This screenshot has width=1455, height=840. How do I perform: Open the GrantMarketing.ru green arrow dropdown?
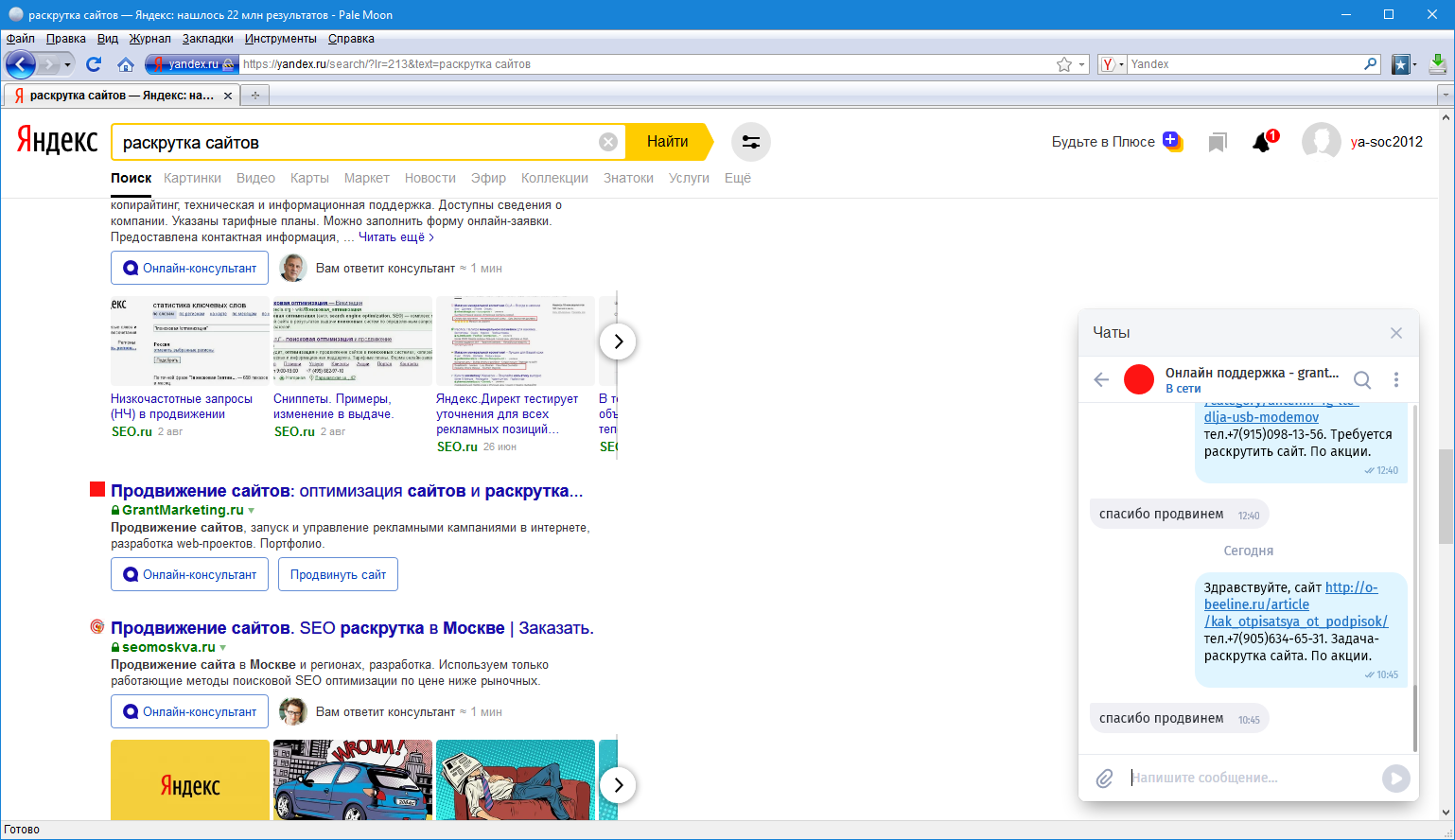click(x=251, y=511)
